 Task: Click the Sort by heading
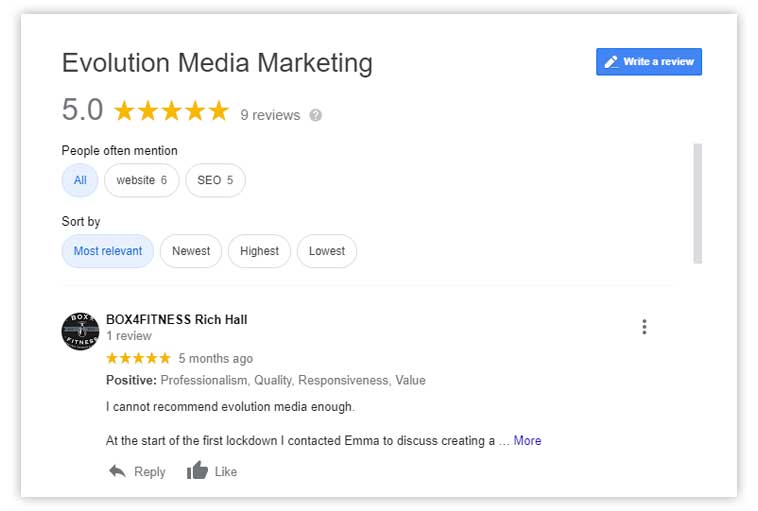click(81, 221)
